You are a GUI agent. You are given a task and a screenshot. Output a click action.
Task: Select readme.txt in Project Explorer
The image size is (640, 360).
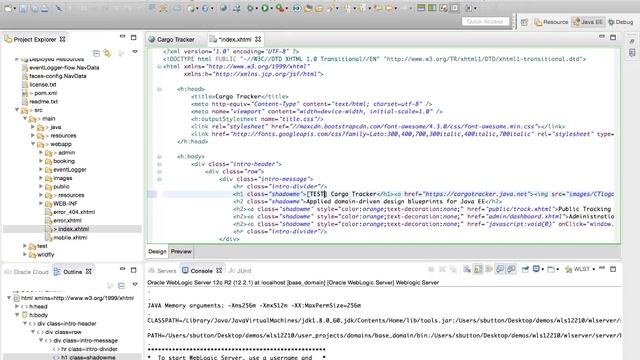point(43,102)
